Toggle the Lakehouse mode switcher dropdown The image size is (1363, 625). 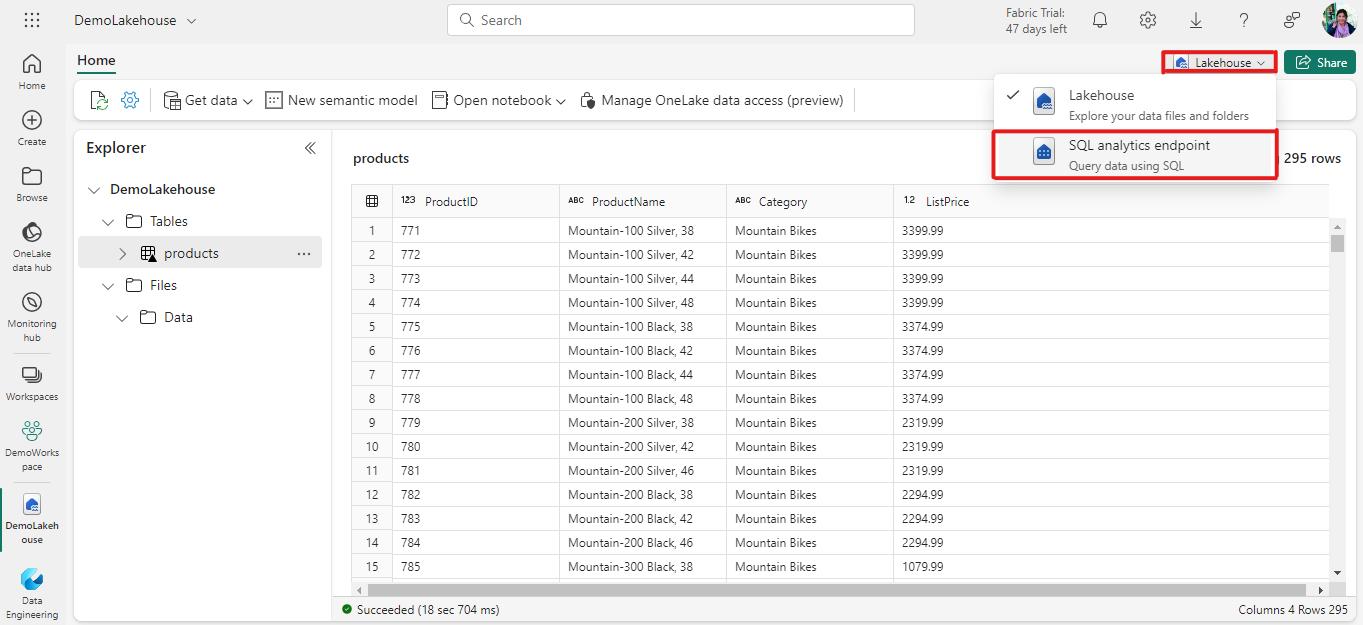point(1219,62)
